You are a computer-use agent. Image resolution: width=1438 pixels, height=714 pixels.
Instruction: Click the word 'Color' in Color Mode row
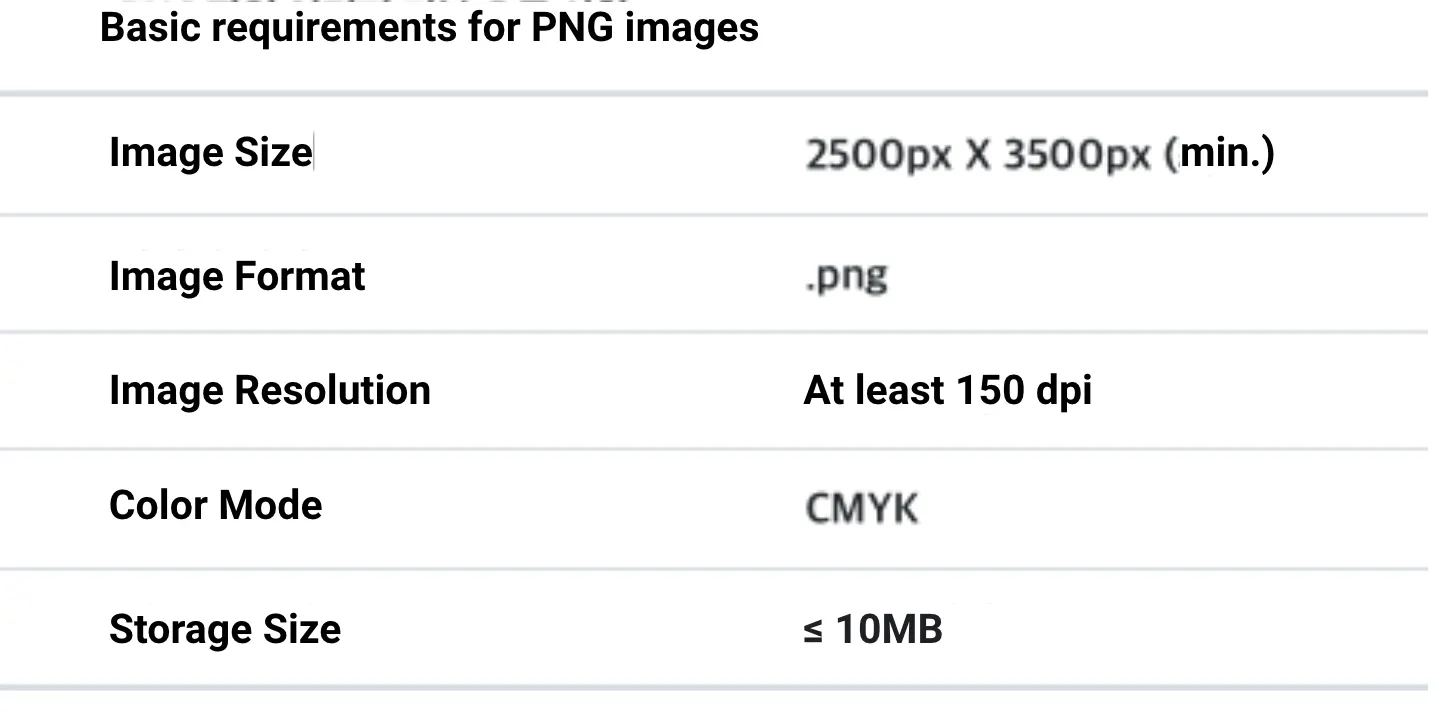158,505
